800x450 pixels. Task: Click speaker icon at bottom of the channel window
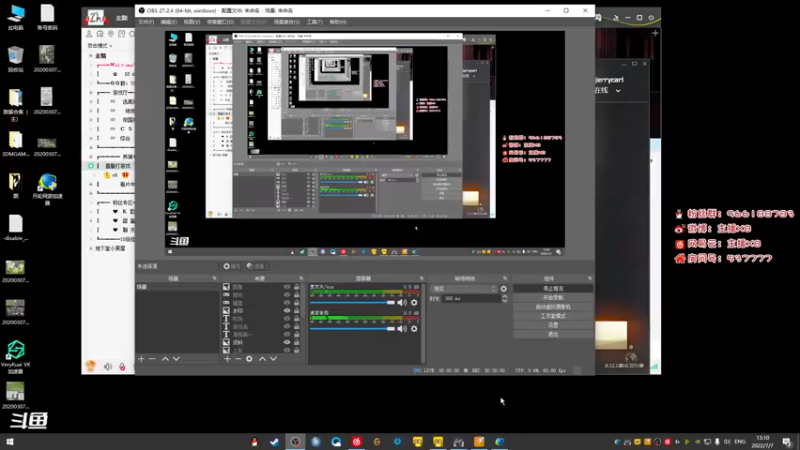tap(108, 366)
